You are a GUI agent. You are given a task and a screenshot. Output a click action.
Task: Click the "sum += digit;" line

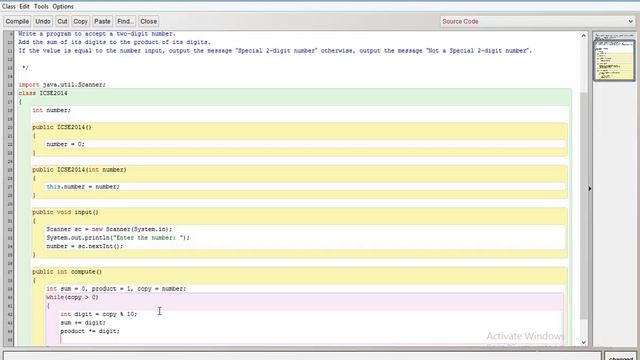(x=83, y=322)
